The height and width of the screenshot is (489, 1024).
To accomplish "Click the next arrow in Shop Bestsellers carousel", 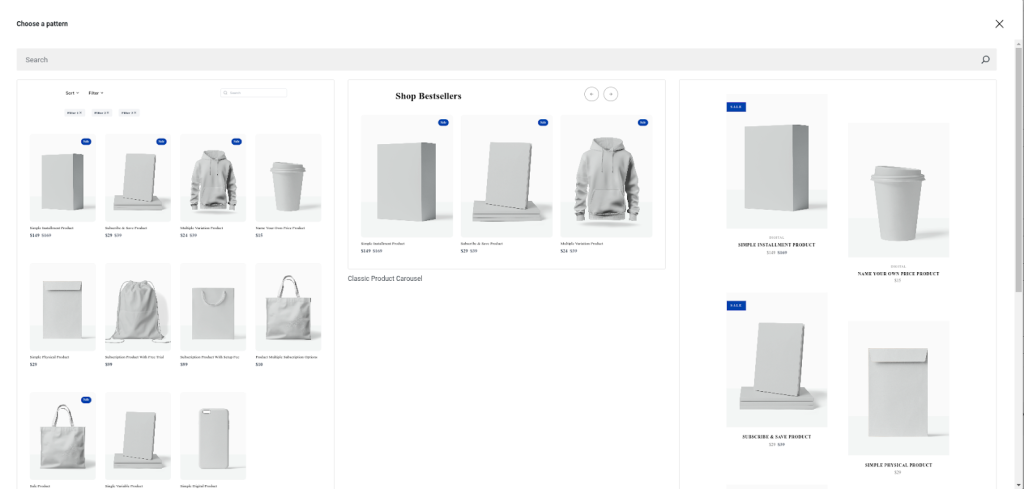I will [611, 94].
